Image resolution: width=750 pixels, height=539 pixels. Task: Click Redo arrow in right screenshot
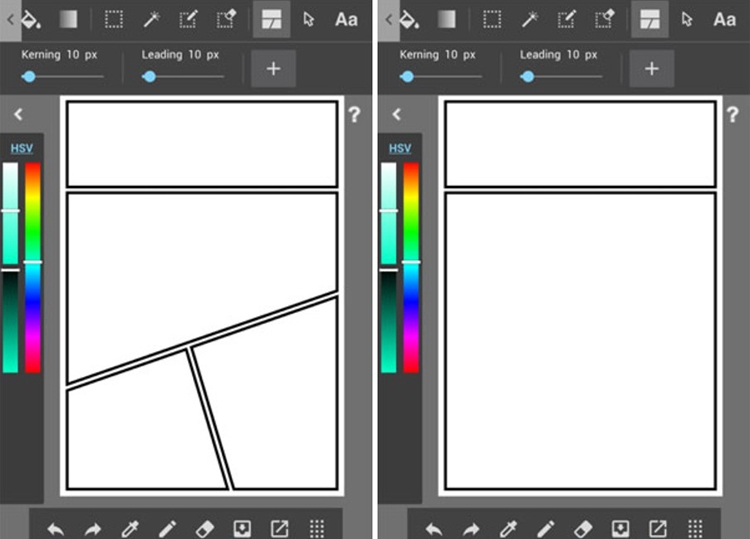click(471, 529)
